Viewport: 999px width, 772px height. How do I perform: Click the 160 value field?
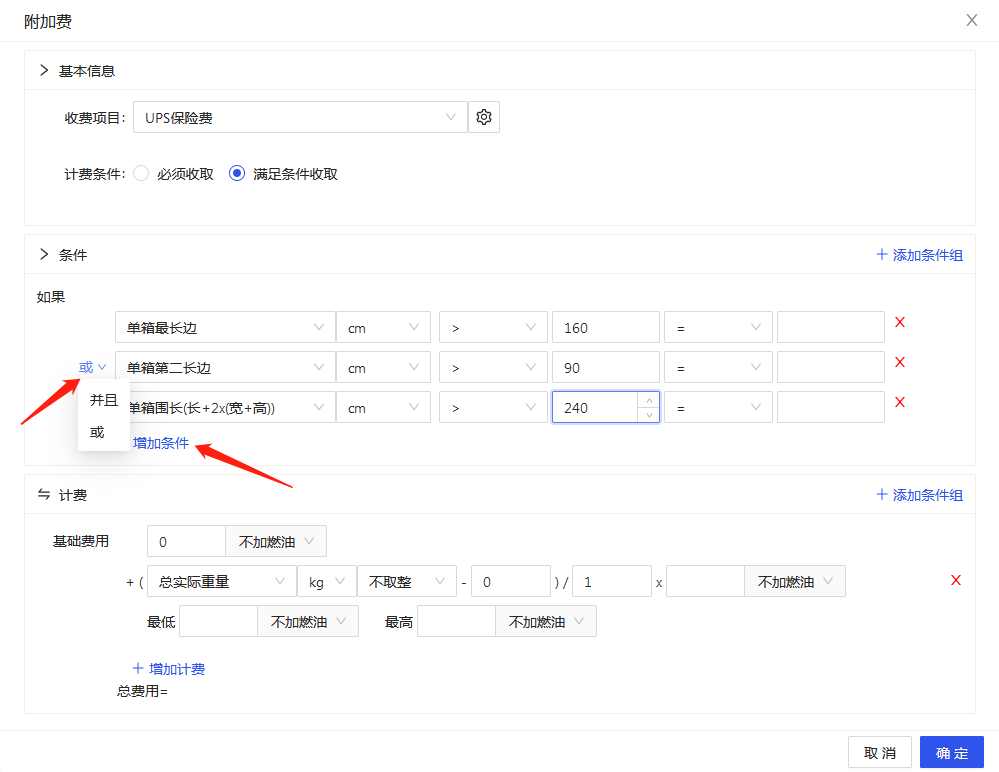pyautogui.click(x=605, y=327)
